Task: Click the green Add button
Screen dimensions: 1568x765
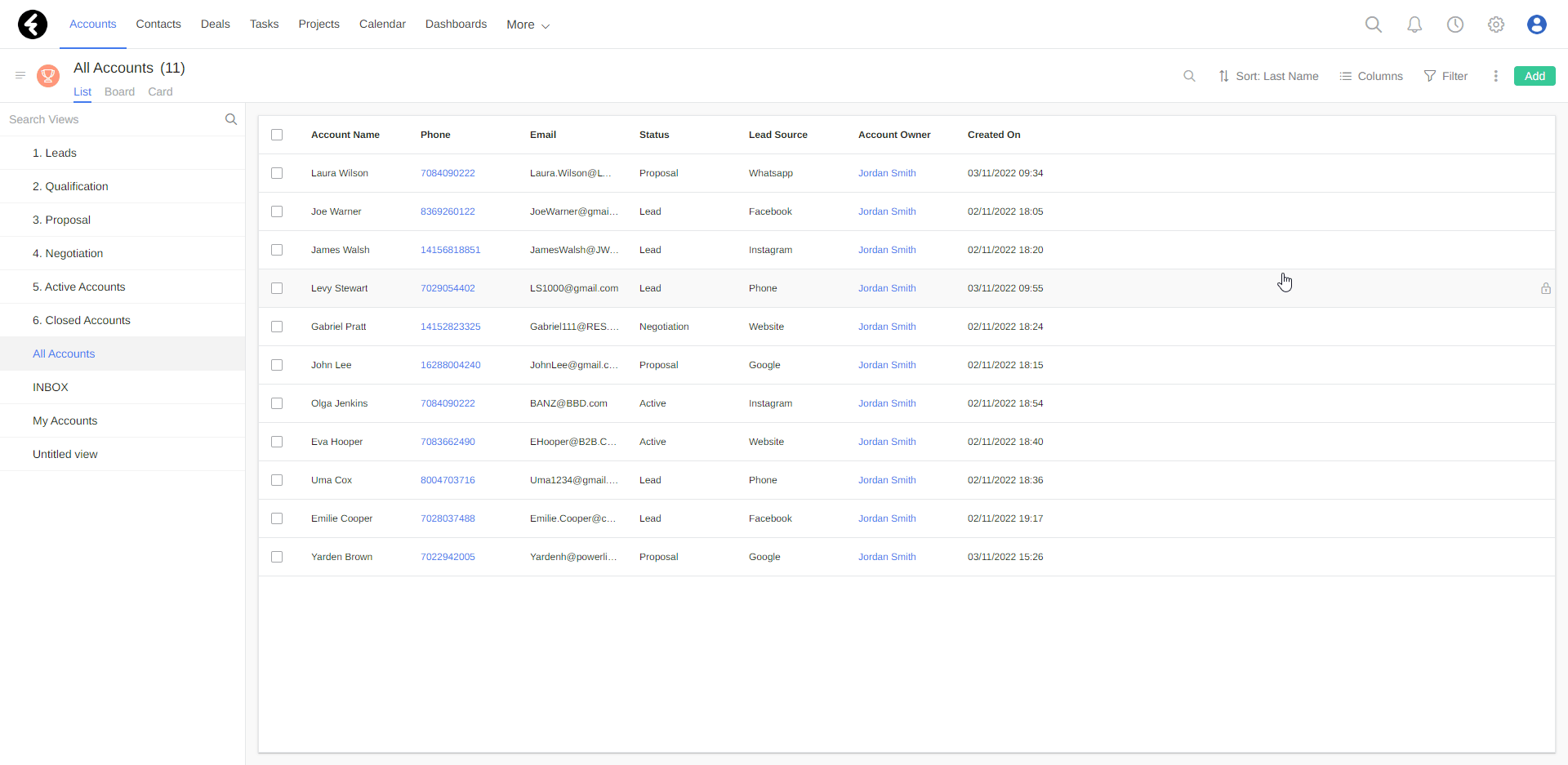Action: 1535,75
